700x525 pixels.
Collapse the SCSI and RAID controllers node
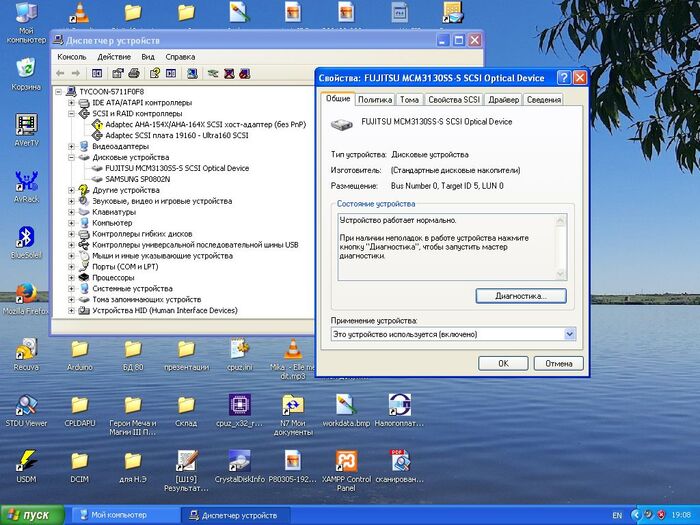(x=71, y=113)
